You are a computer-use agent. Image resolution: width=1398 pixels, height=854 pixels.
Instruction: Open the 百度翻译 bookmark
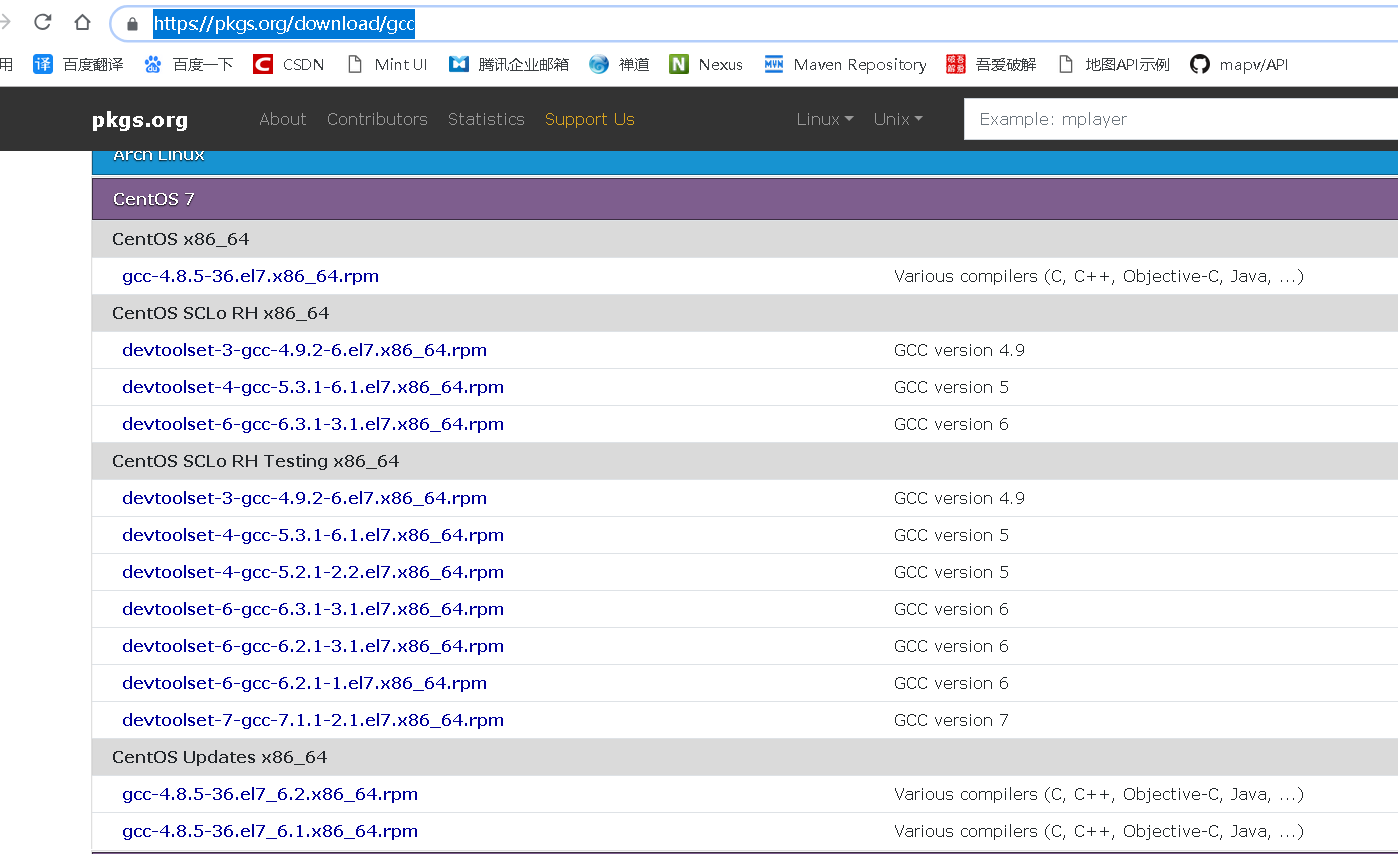point(78,64)
